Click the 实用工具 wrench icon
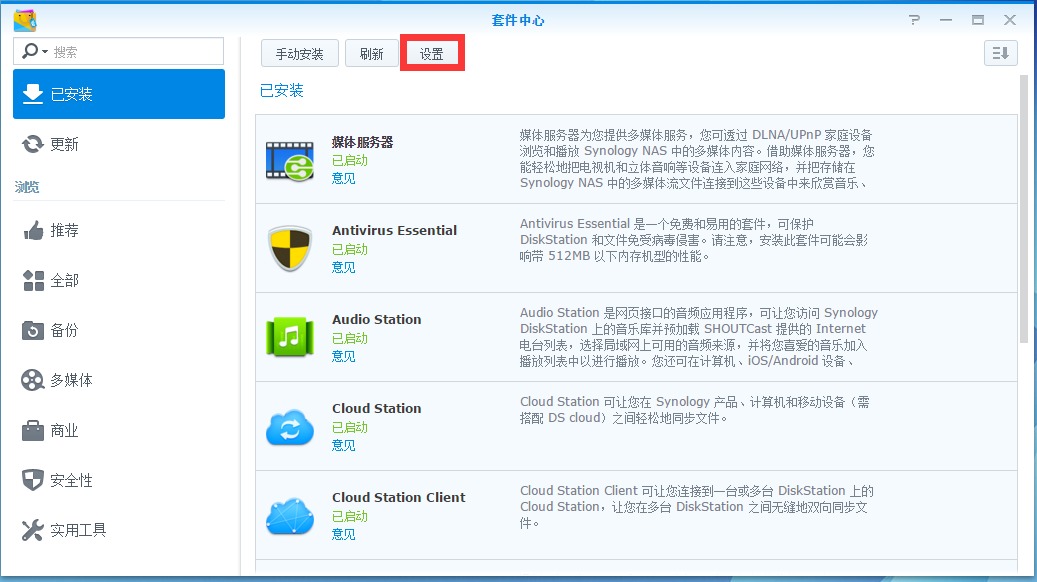The image size is (1037, 582). coord(32,530)
